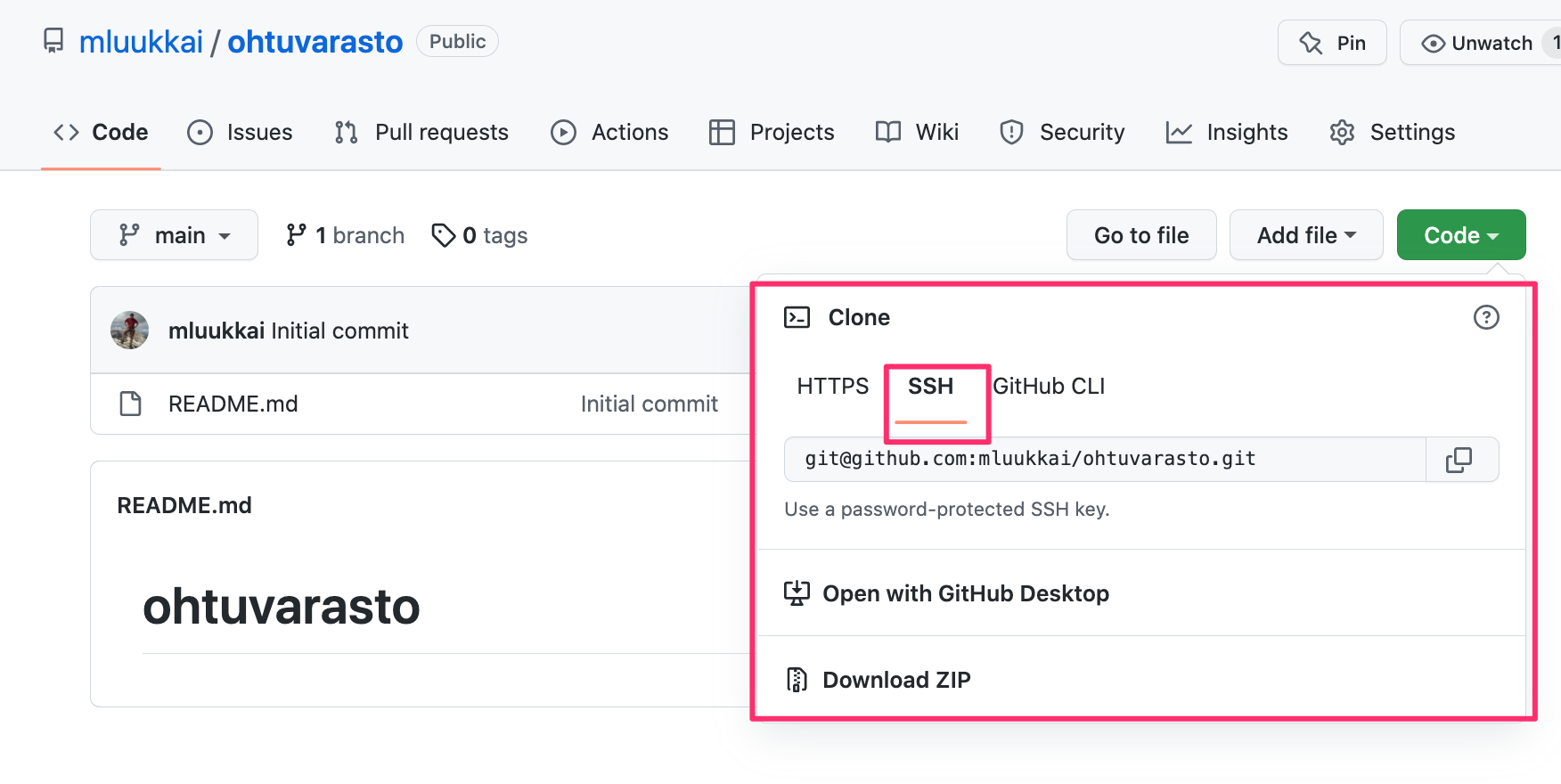Select the GitHub CLI clone tab

(1049, 386)
